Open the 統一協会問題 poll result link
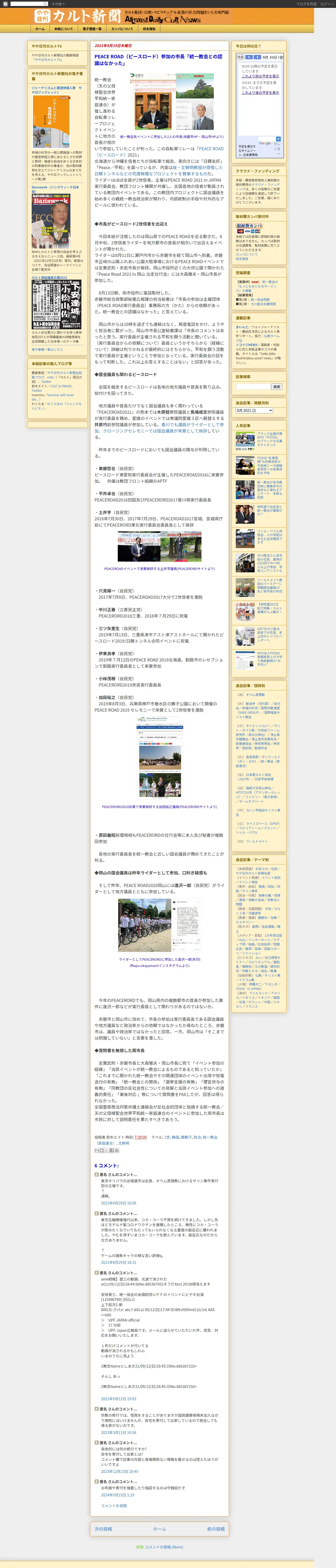Image resolution: width=336 pixels, height=1568 pixels. point(260,299)
